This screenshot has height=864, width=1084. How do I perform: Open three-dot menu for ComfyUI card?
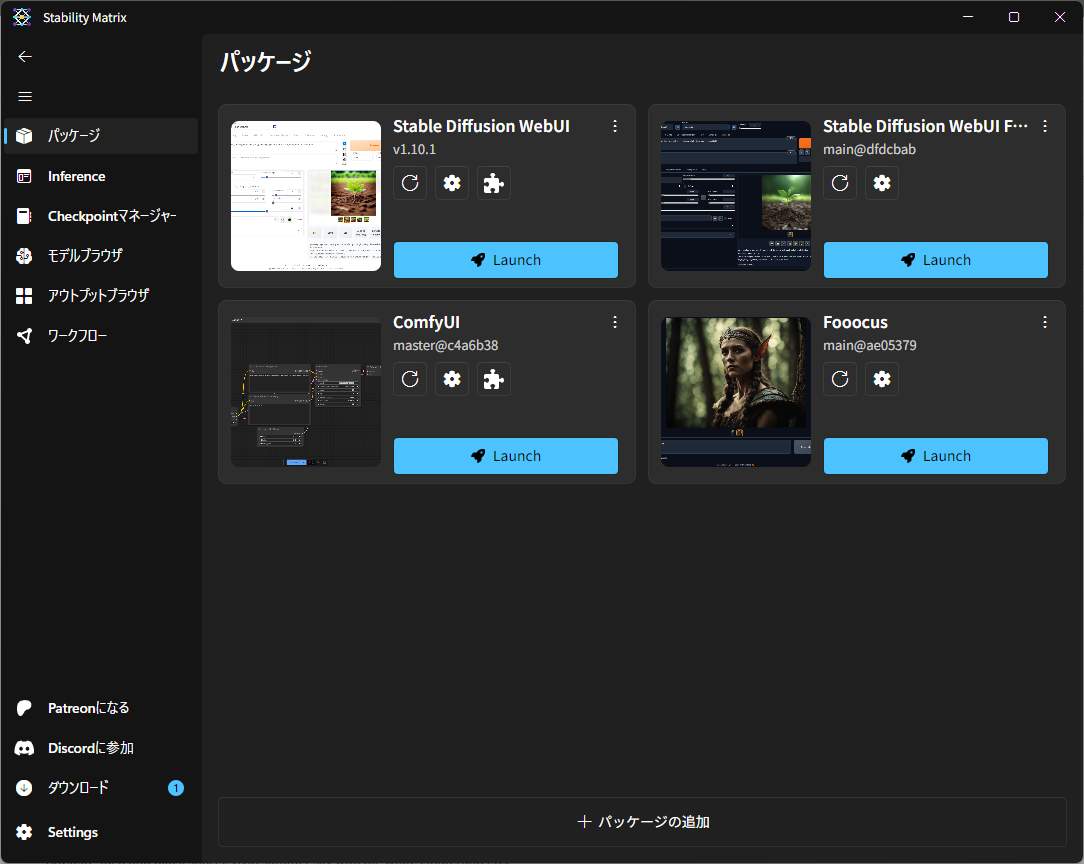coord(615,322)
